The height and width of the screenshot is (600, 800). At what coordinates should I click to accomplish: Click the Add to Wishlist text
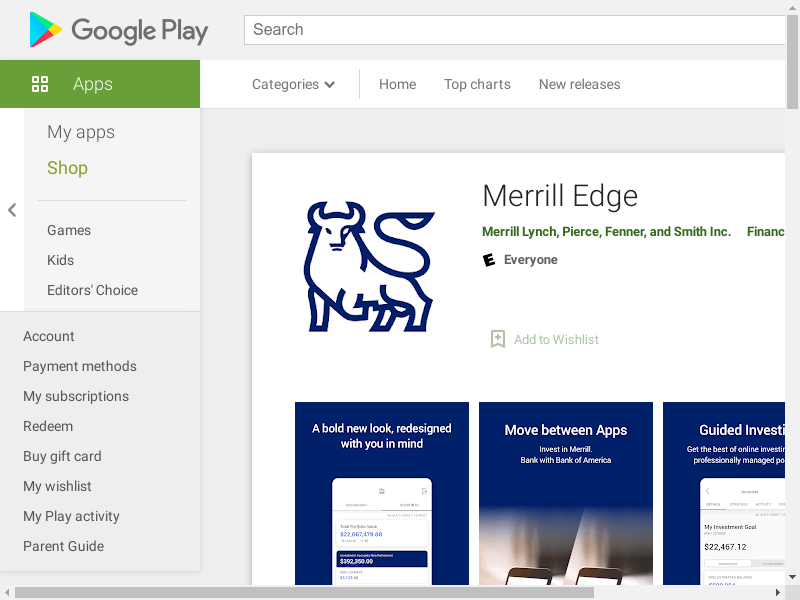[556, 339]
